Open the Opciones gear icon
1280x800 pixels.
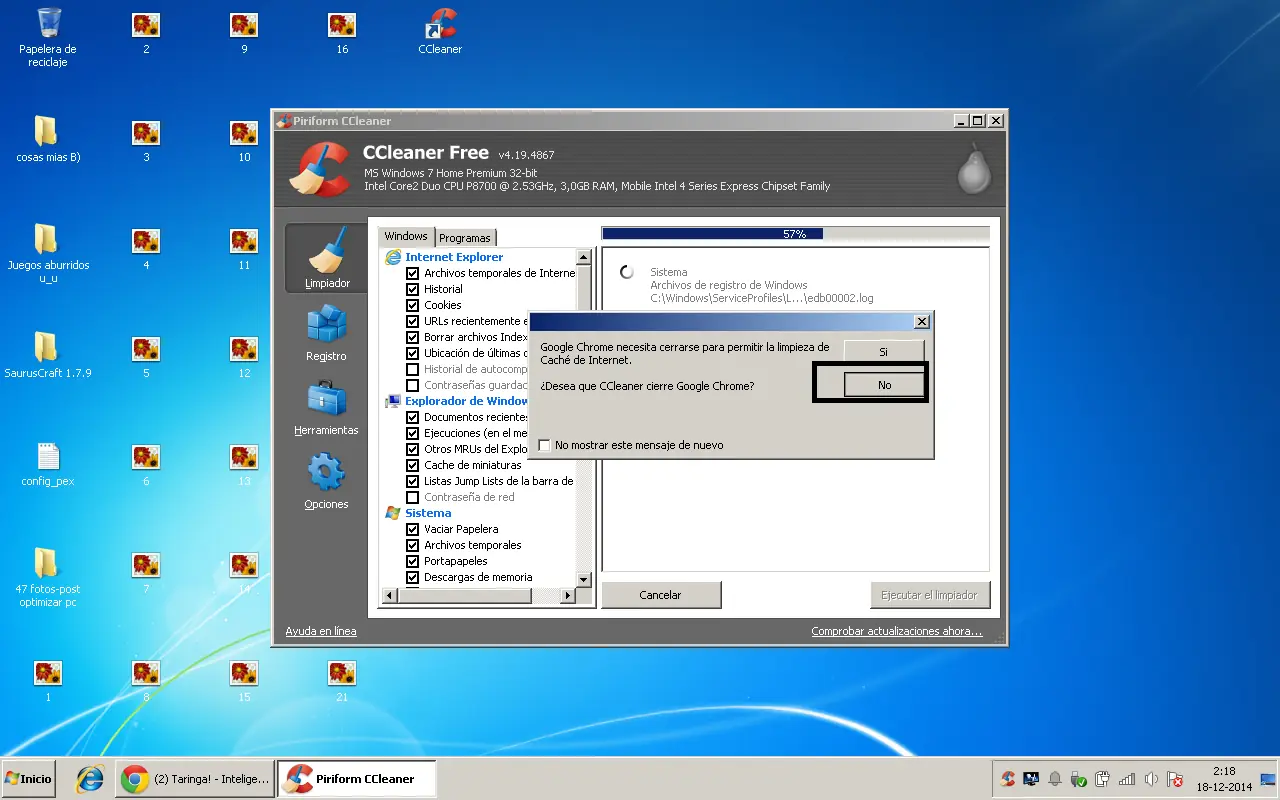click(x=327, y=472)
